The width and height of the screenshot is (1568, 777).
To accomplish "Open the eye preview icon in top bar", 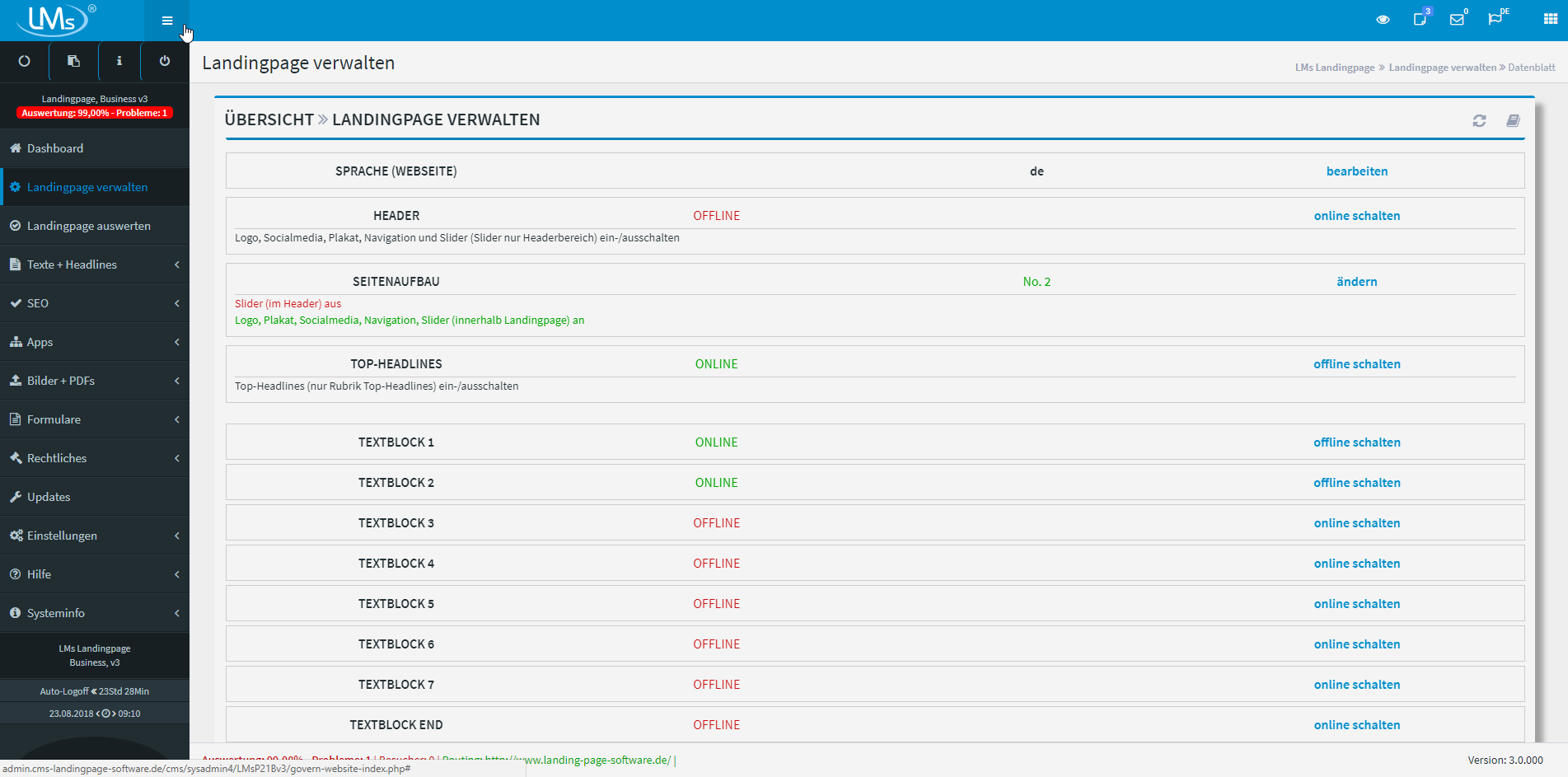I will [x=1383, y=19].
